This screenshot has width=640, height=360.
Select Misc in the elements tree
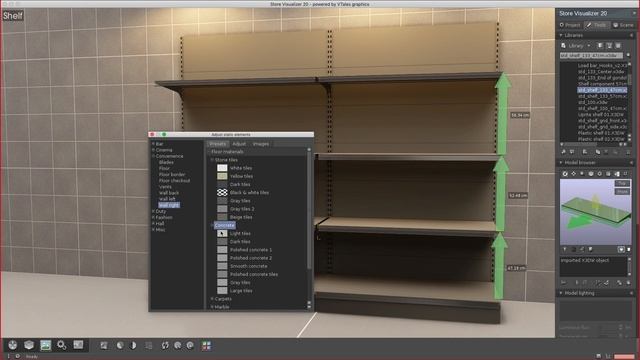pyautogui.click(x=160, y=229)
